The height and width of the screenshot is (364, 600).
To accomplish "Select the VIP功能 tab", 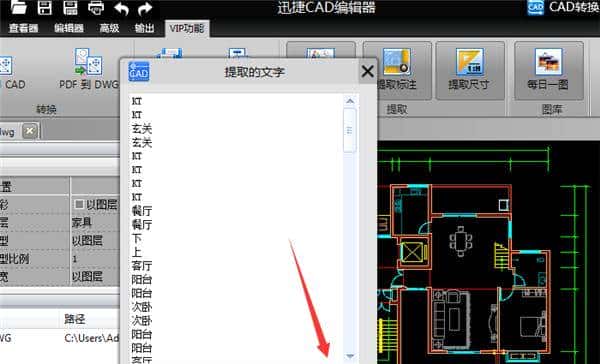I will click(x=187, y=29).
